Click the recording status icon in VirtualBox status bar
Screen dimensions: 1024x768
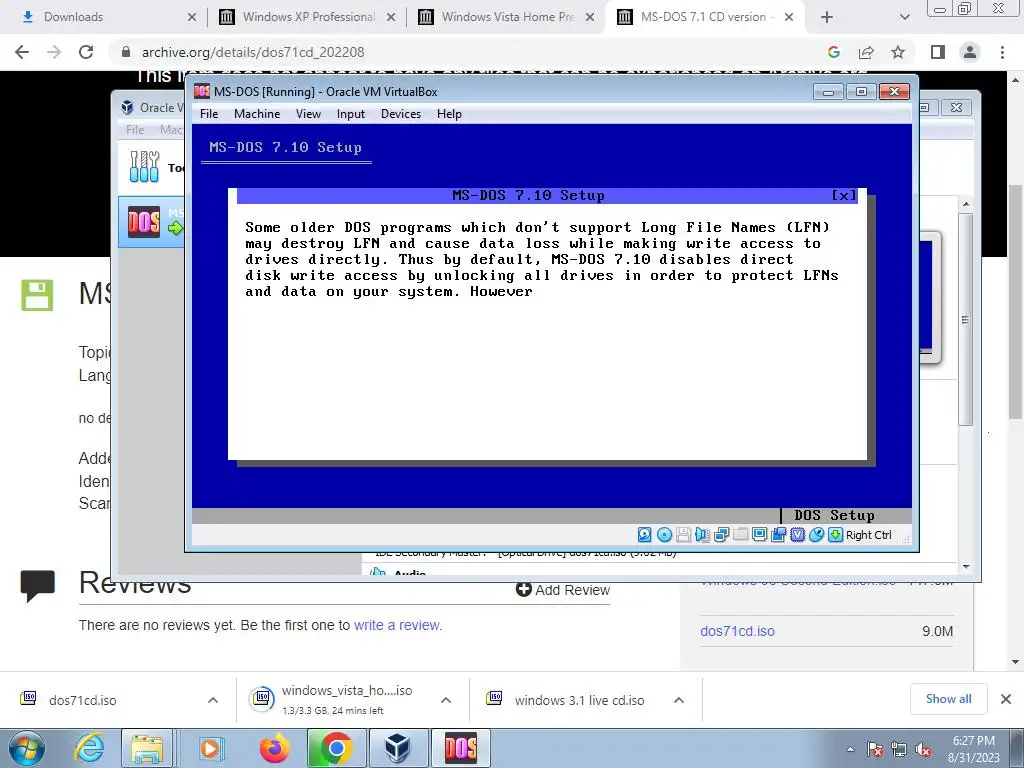click(x=778, y=535)
